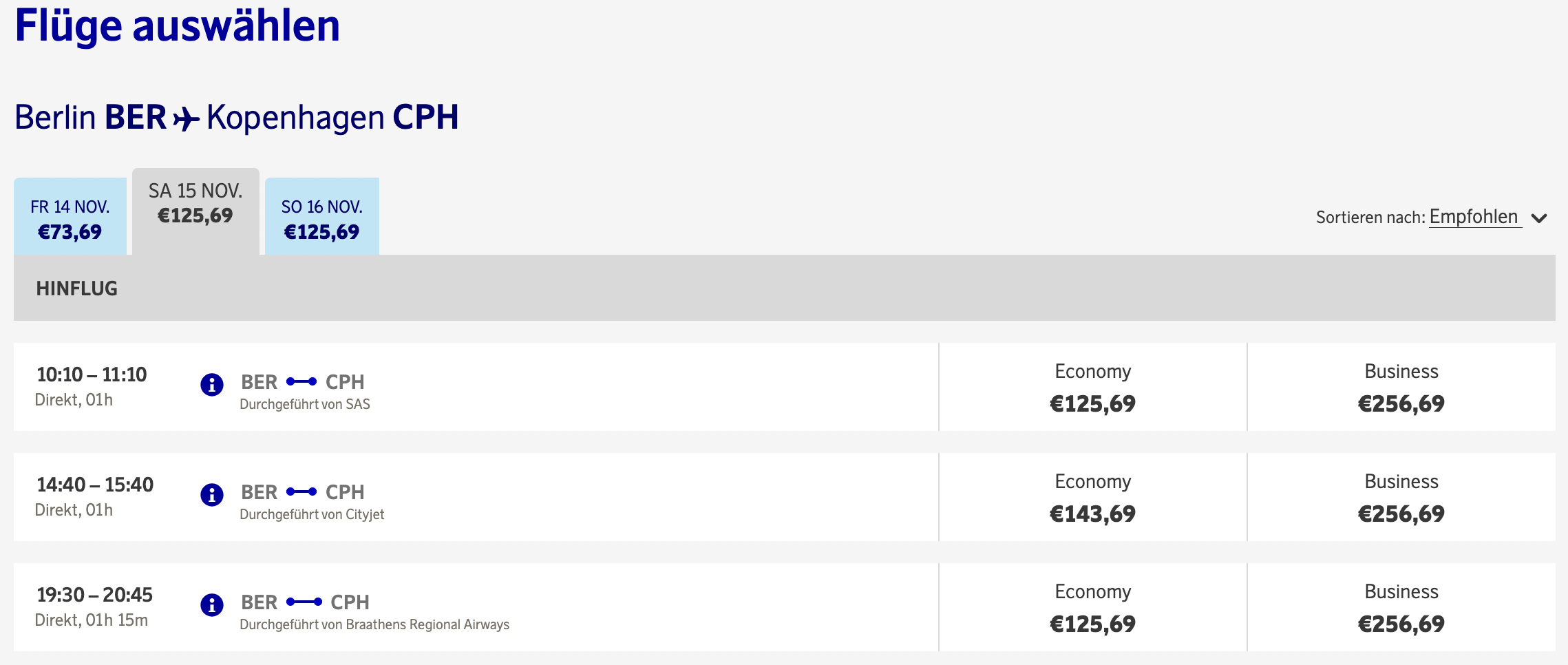Pick Business fare for 19:30 flight
Viewport: 1568px width, 665px height.
[x=1401, y=608]
